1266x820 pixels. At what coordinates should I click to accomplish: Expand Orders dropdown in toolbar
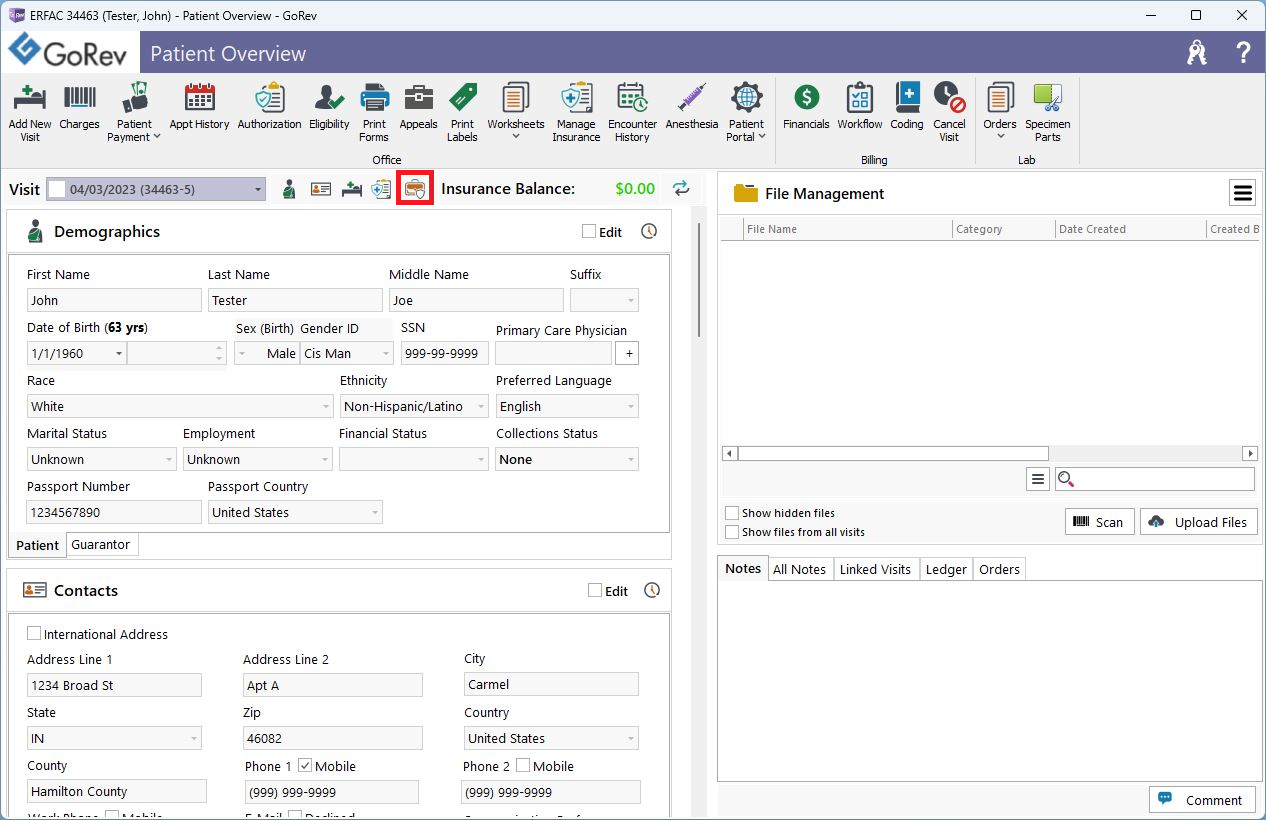tap(1000, 138)
